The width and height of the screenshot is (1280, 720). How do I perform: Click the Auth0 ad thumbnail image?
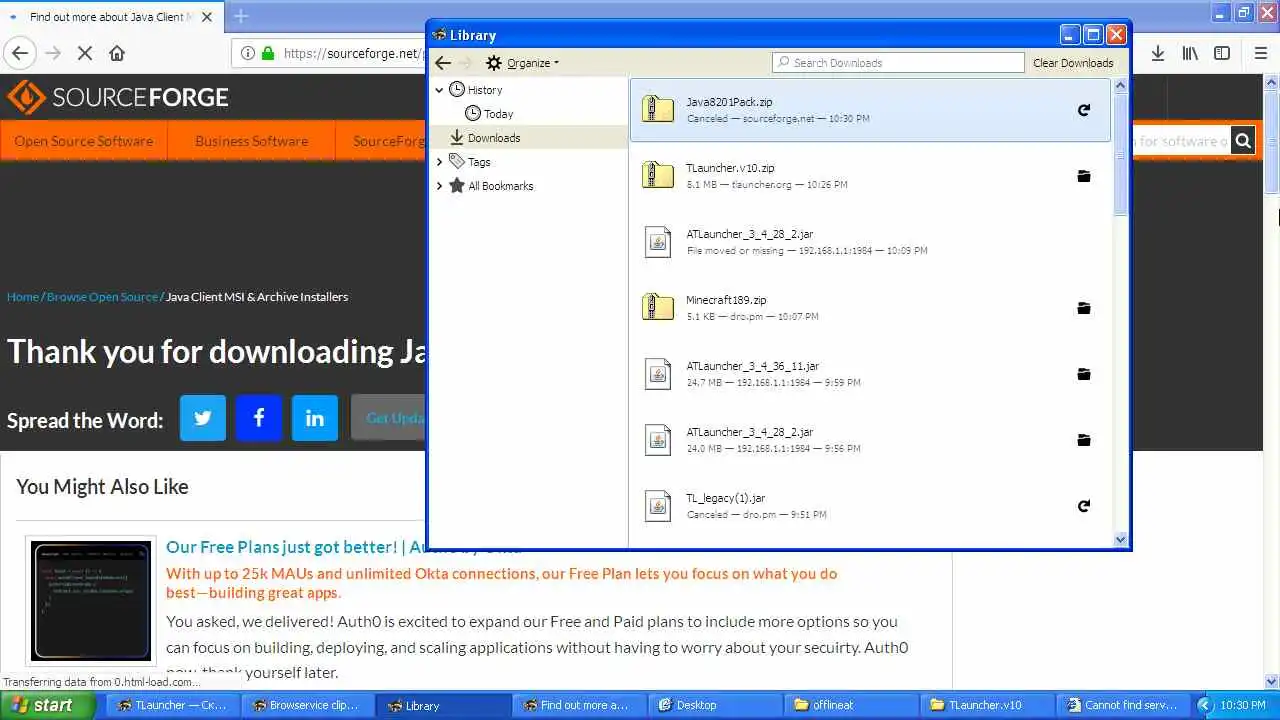(x=91, y=601)
